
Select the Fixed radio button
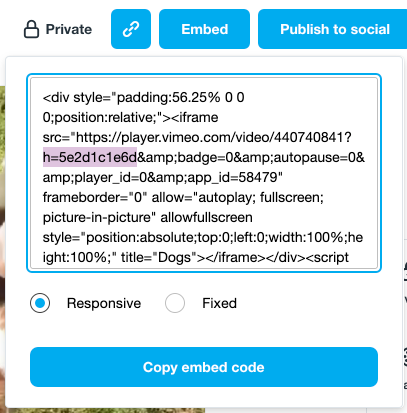pos(175,303)
